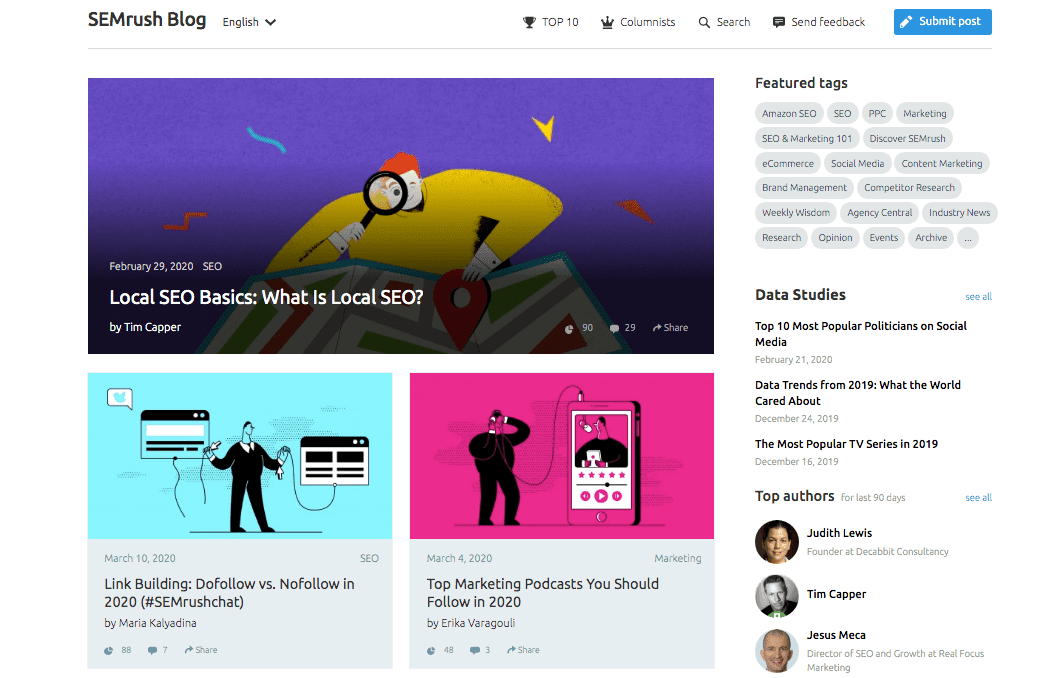Select the Research tag
Viewport: 1043px width, 678px height.
tap(782, 238)
